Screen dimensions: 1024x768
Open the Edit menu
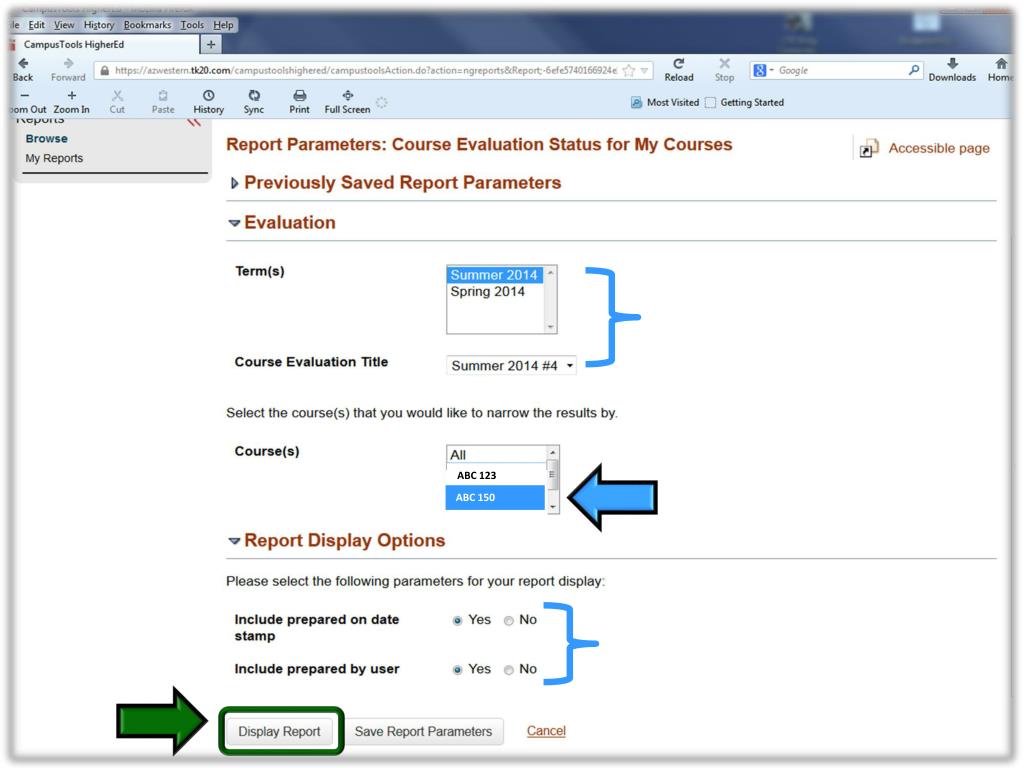(x=37, y=25)
